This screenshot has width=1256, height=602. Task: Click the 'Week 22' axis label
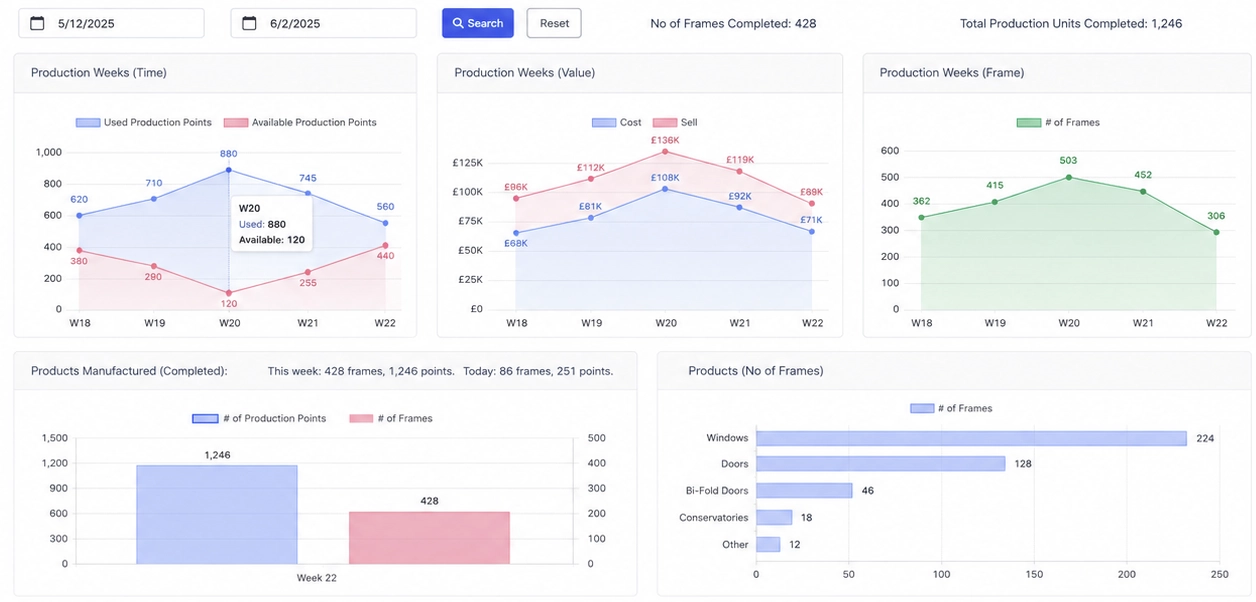click(x=316, y=578)
